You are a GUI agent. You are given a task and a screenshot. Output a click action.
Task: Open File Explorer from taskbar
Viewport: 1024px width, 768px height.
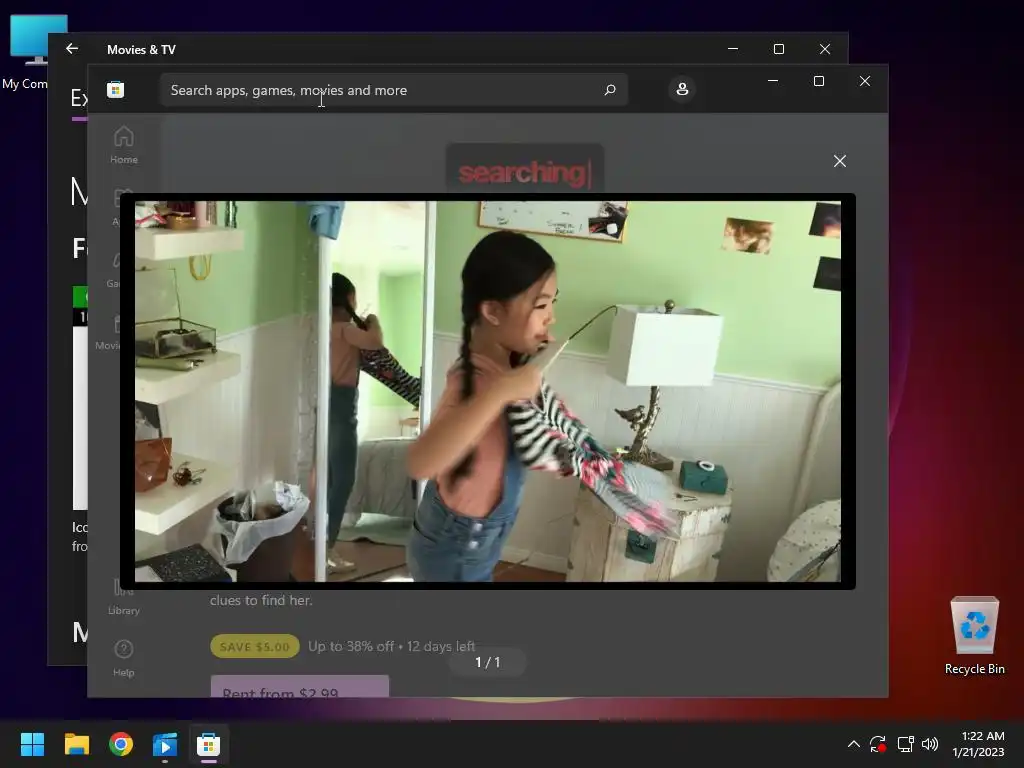pyautogui.click(x=76, y=744)
